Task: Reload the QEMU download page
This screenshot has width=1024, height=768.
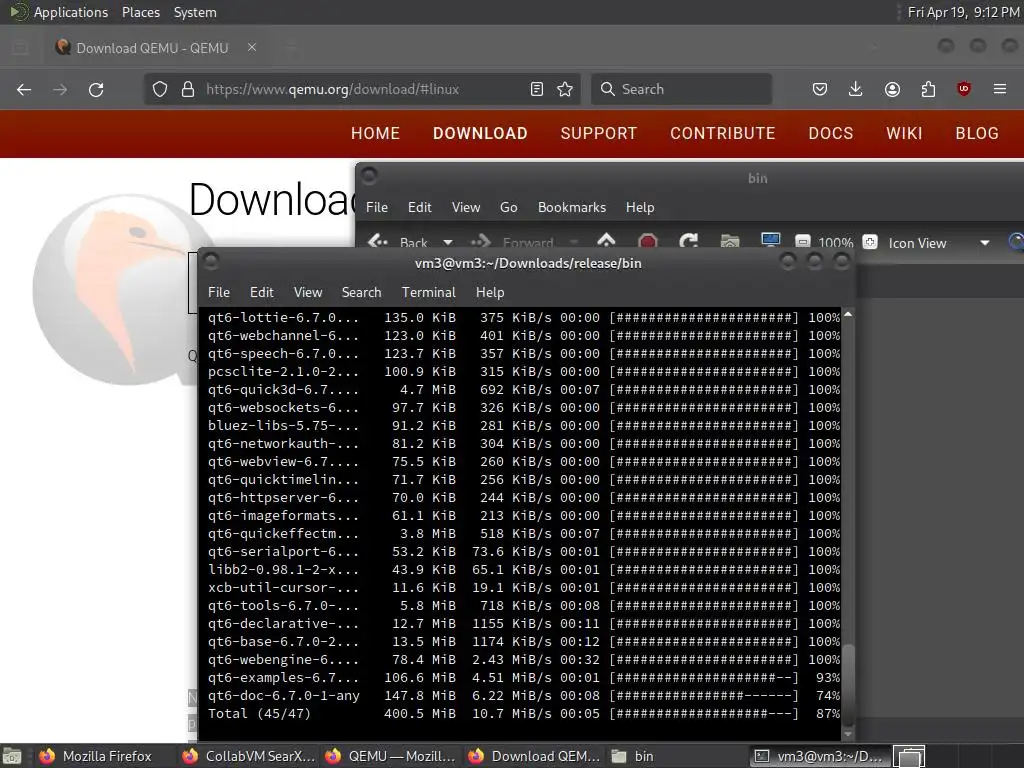Action: click(x=96, y=89)
